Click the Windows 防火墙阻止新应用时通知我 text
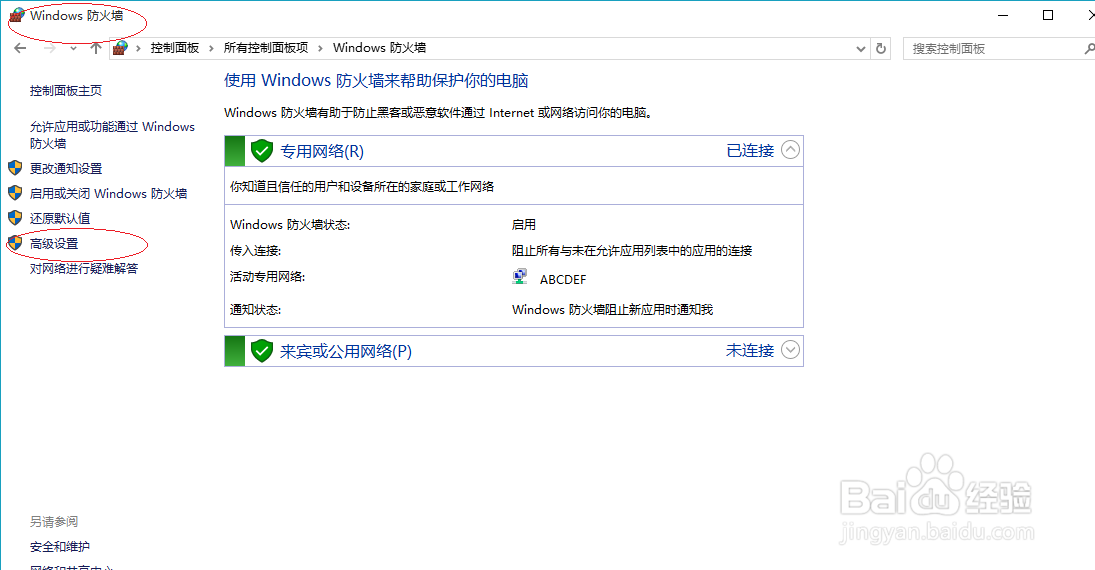Image resolution: width=1095 pixels, height=570 pixels. point(612,309)
